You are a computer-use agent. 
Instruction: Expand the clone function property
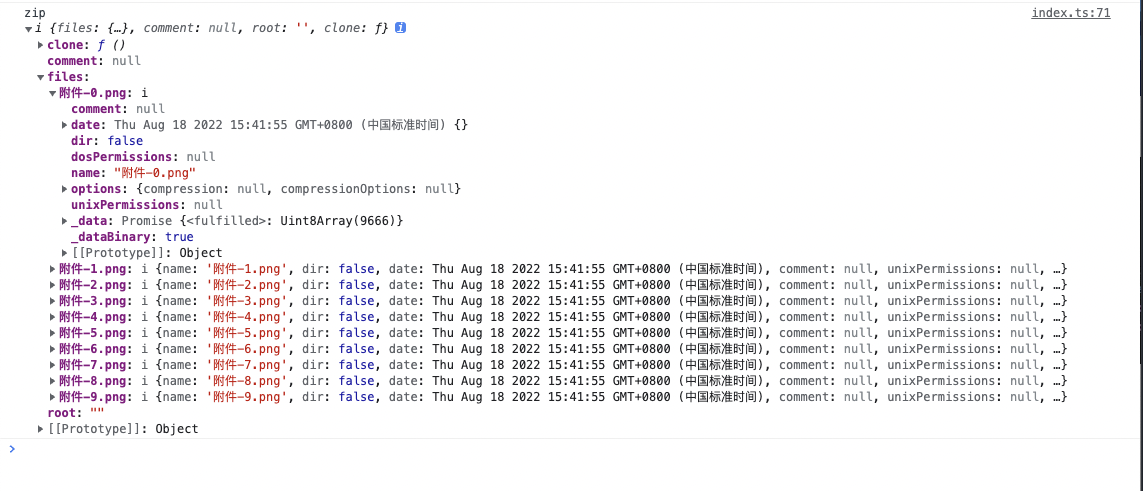[x=40, y=45]
